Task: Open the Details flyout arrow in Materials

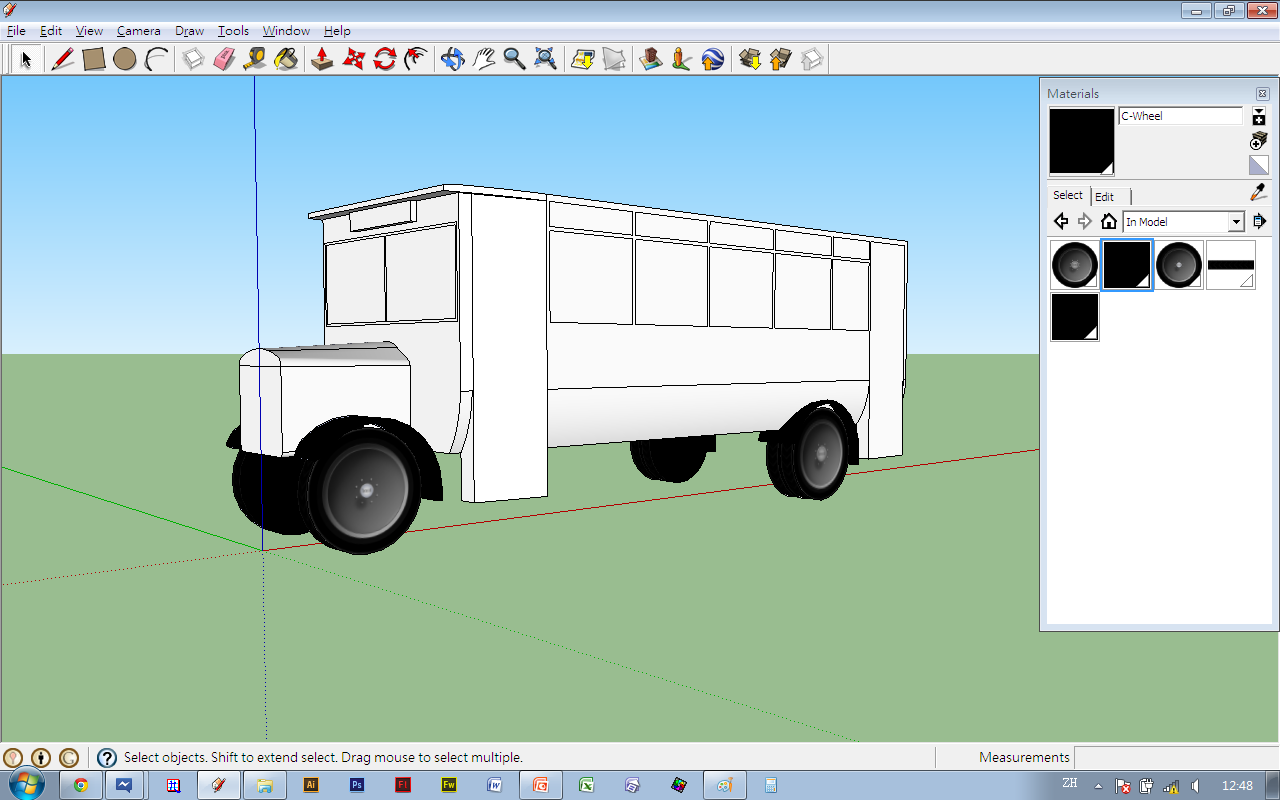Action: pyautogui.click(x=1259, y=222)
